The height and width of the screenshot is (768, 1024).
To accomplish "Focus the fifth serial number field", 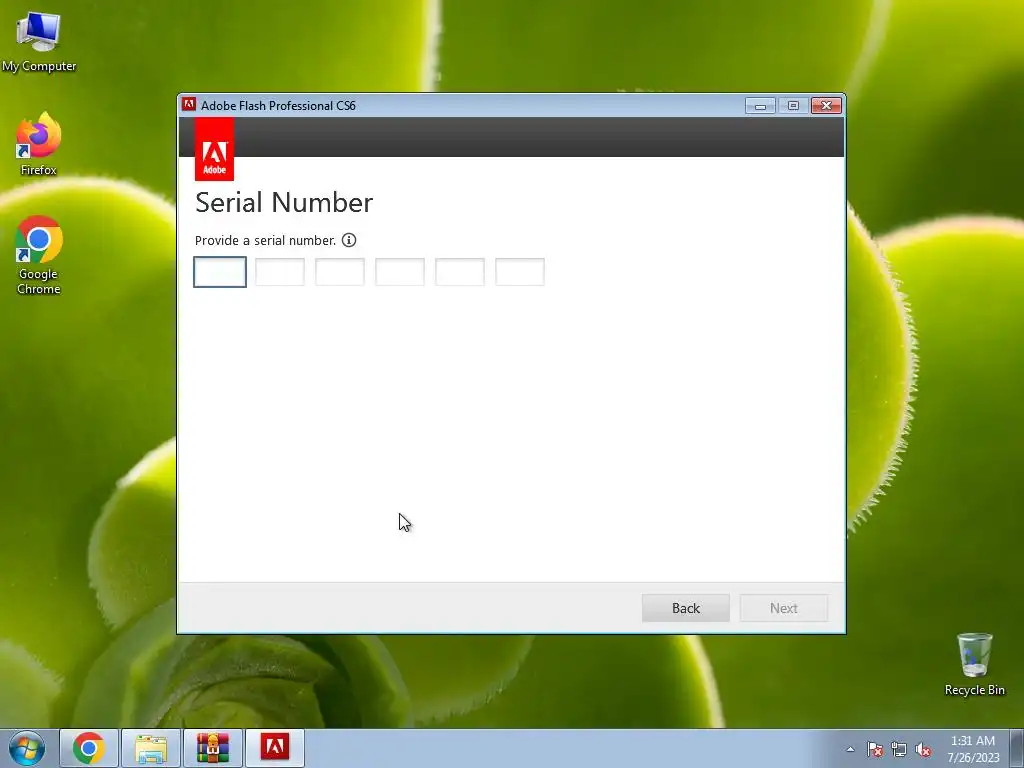I will click(x=460, y=272).
